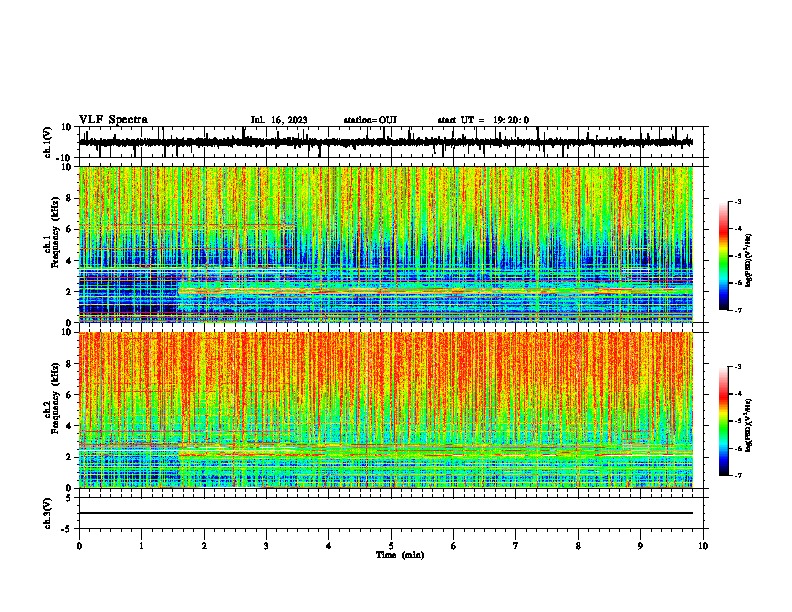This screenshot has height=612, width=792.
Task: Click the log(PSD) label beside ch.2 color scale
Action: point(749,425)
